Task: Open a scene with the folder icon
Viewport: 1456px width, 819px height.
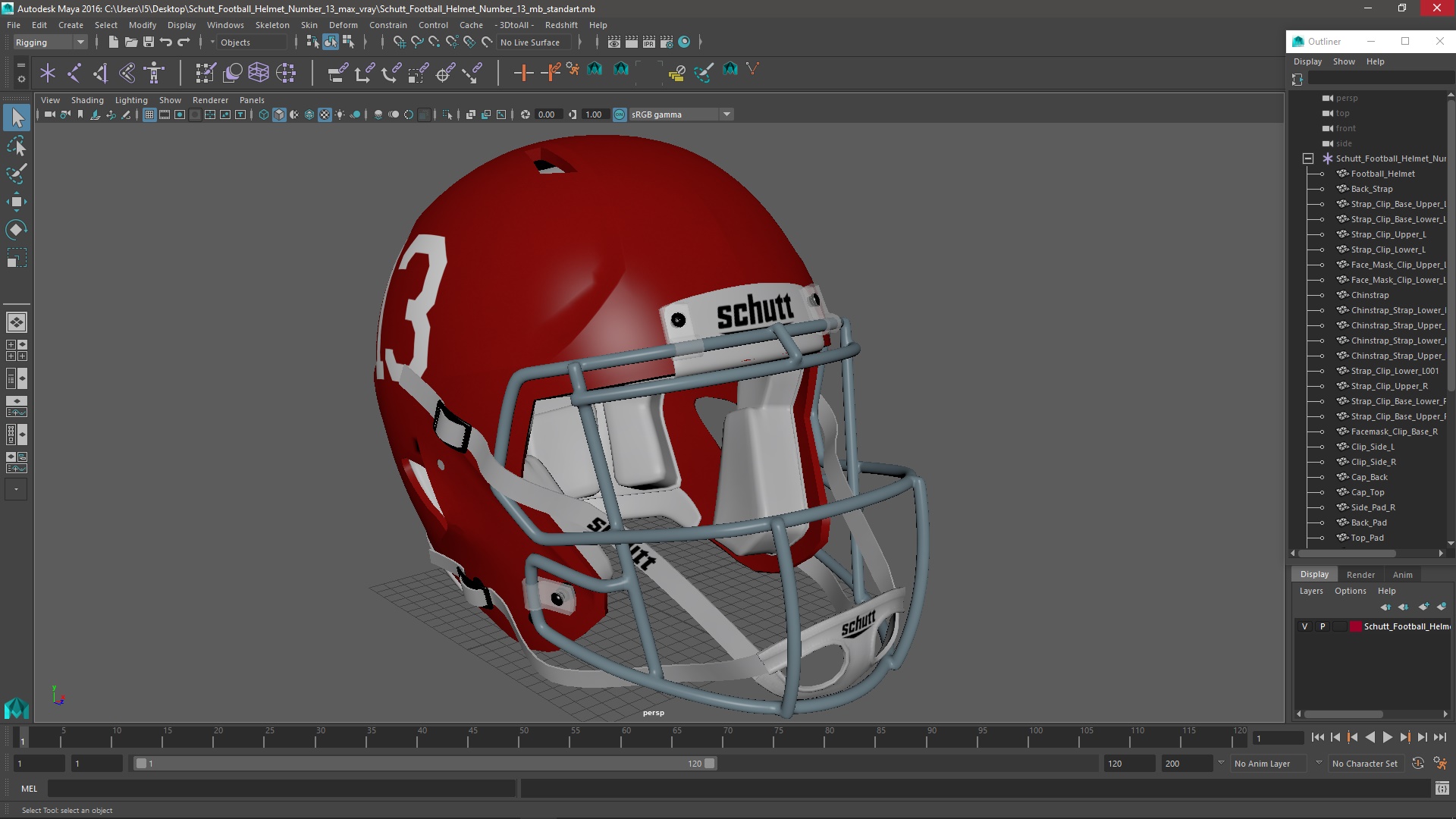Action: point(130,42)
